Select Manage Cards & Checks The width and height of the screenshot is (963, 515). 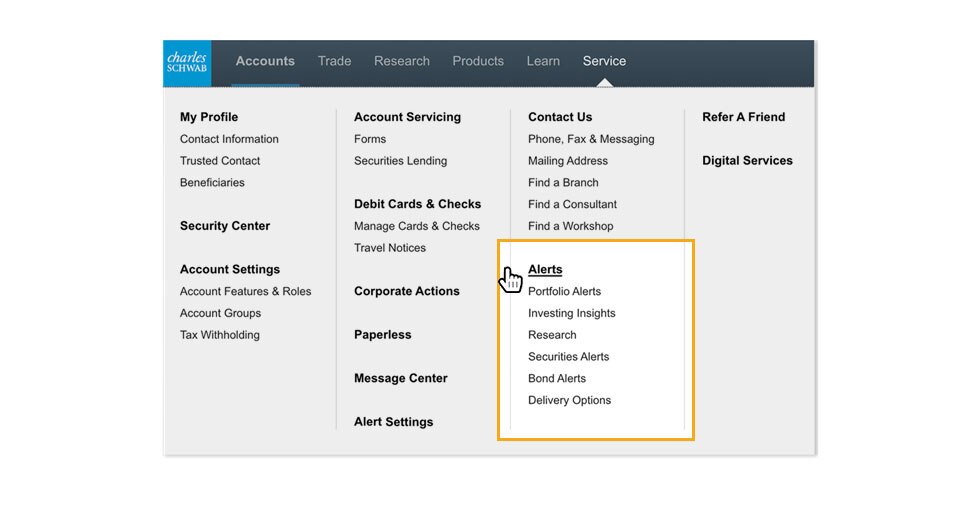pyautogui.click(x=416, y=227)
